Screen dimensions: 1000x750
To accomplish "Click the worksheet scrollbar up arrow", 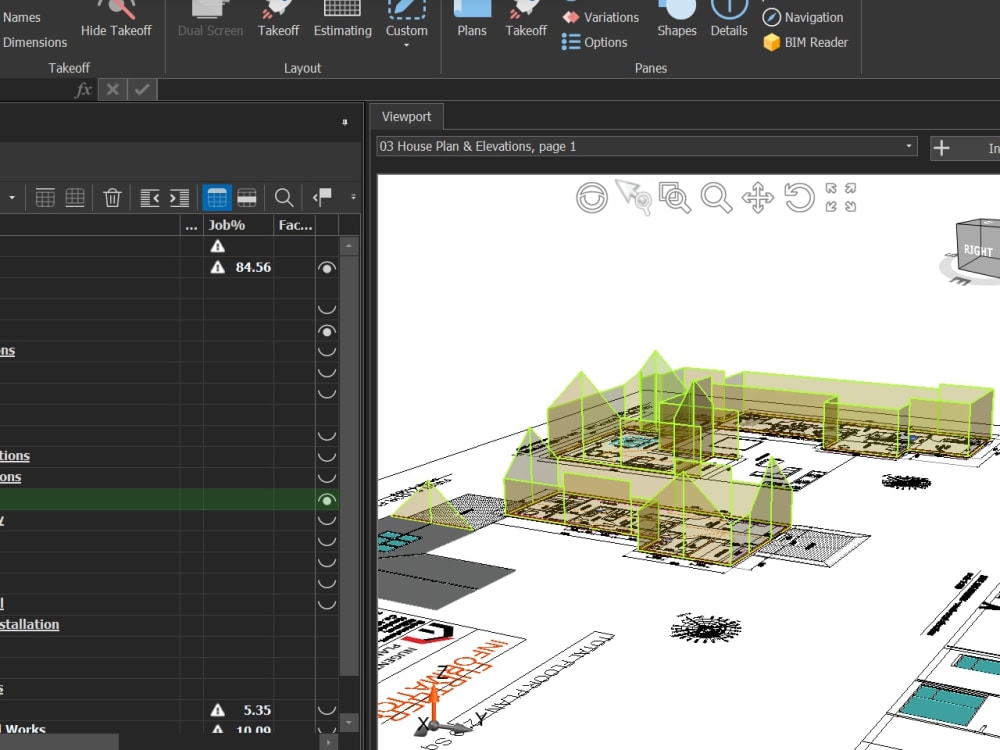I will pyautogui.click(x=348, y=246).
